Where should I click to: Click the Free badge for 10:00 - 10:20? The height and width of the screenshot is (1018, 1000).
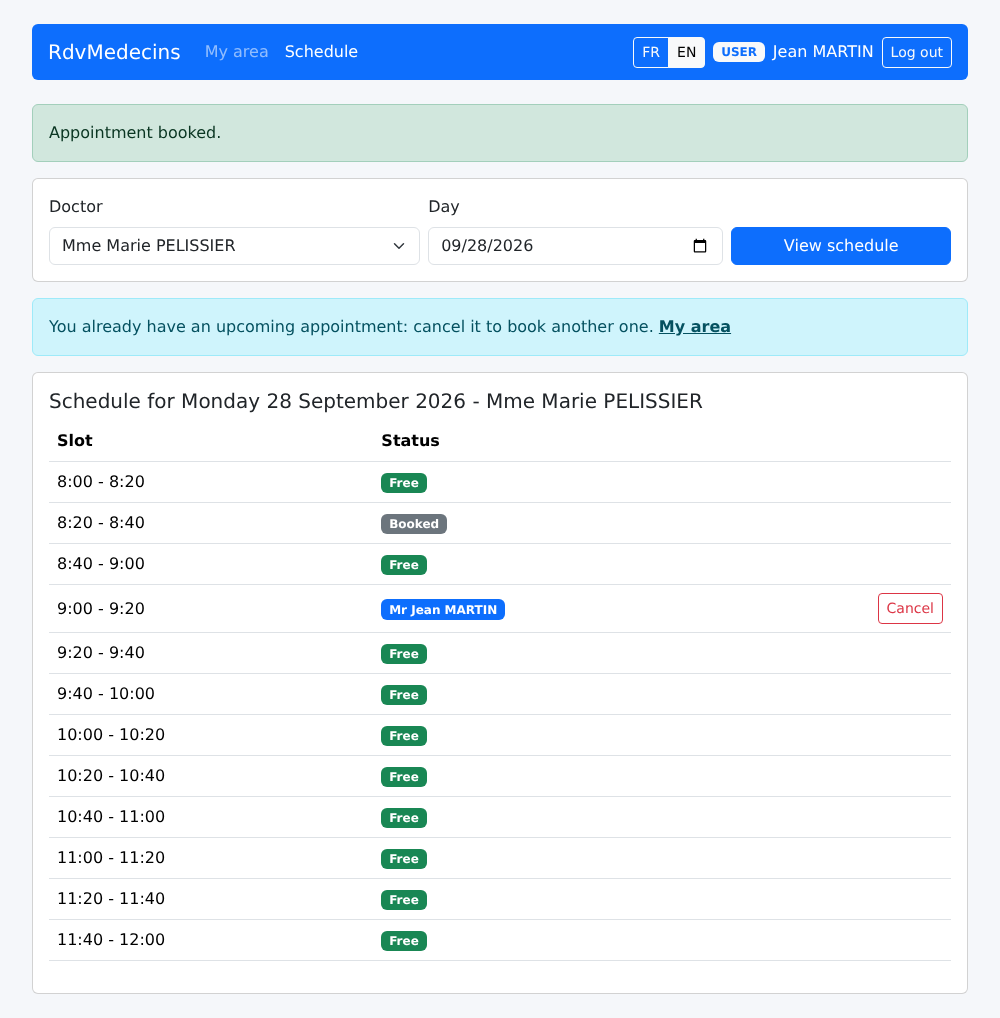click(404, 736)
